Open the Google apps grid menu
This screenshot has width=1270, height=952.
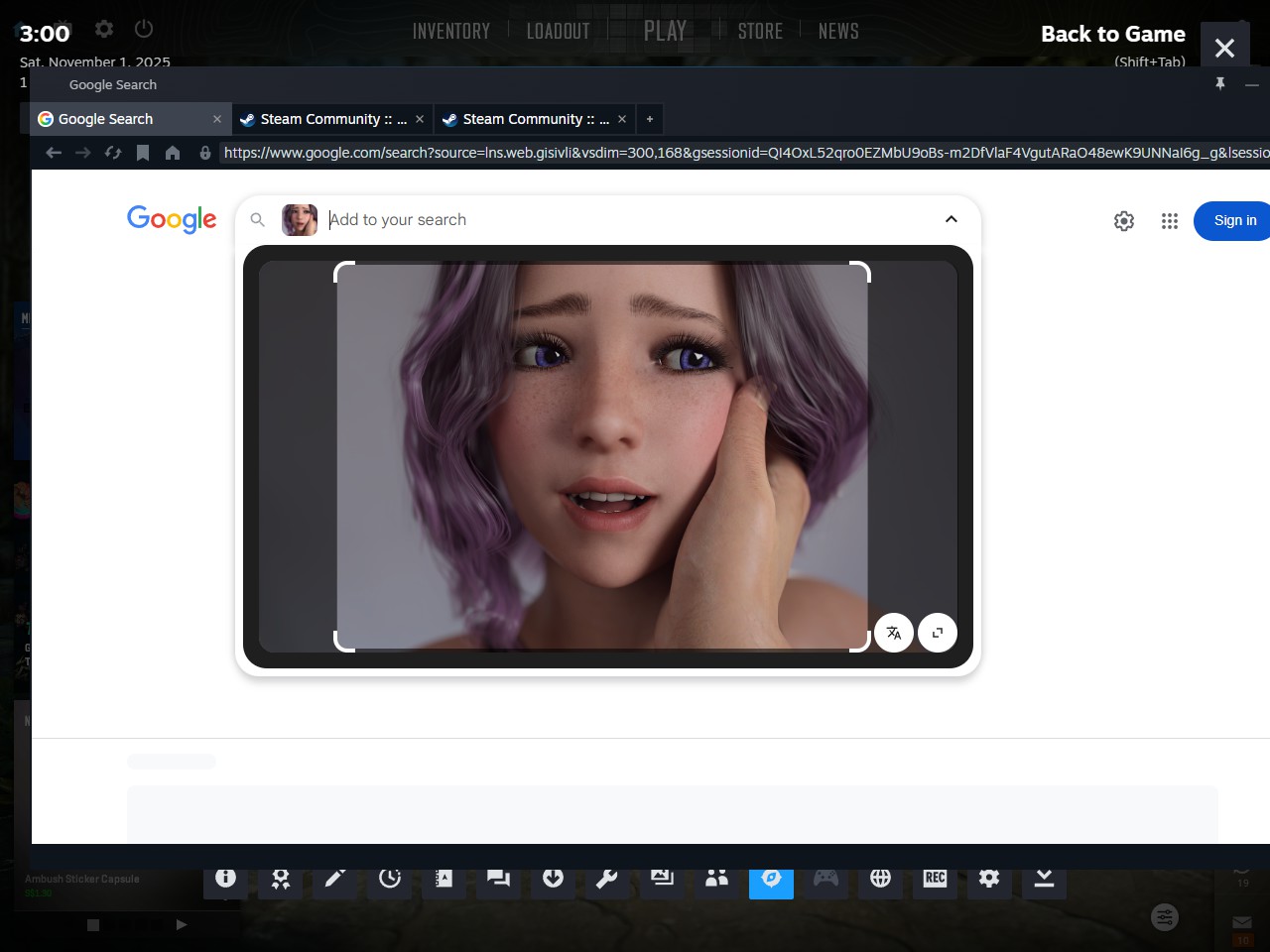tap(1170, 221)
